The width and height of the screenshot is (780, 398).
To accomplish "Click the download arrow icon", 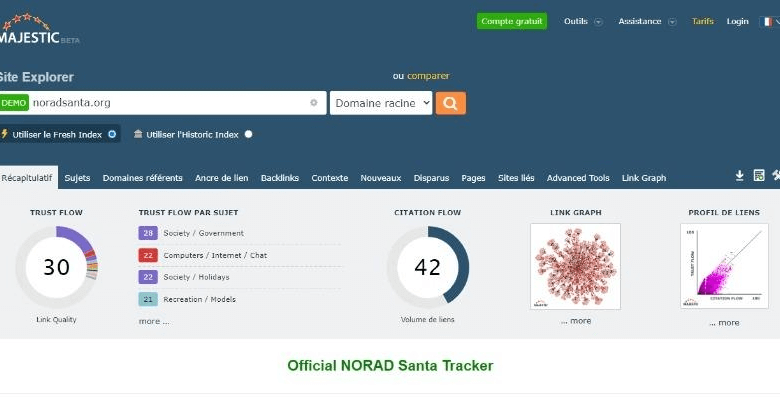I will point(740,175).
